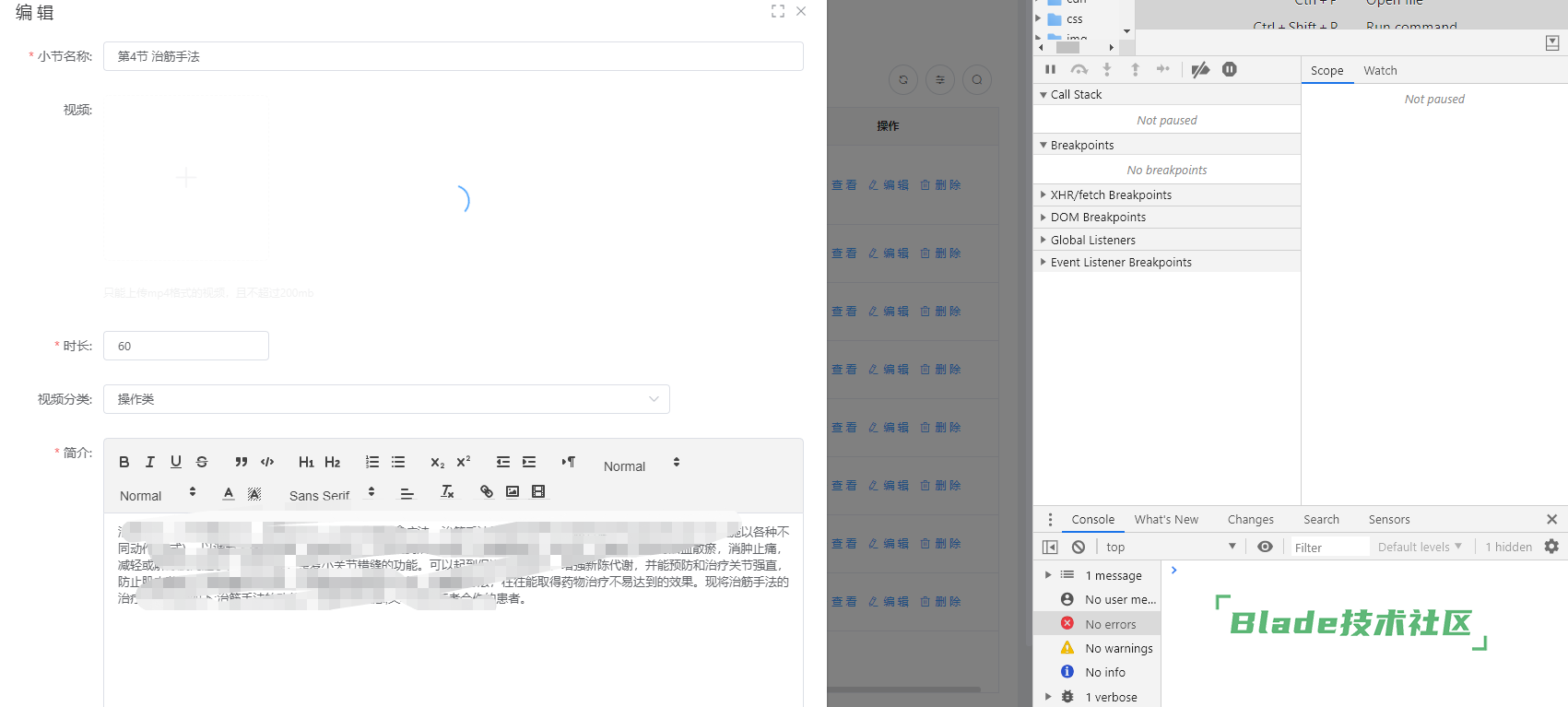1568x707 pixels.
Task: Toggle fullscreen for the 编辑 dialog
Action: pyautogui.click(x=778, y=11)
